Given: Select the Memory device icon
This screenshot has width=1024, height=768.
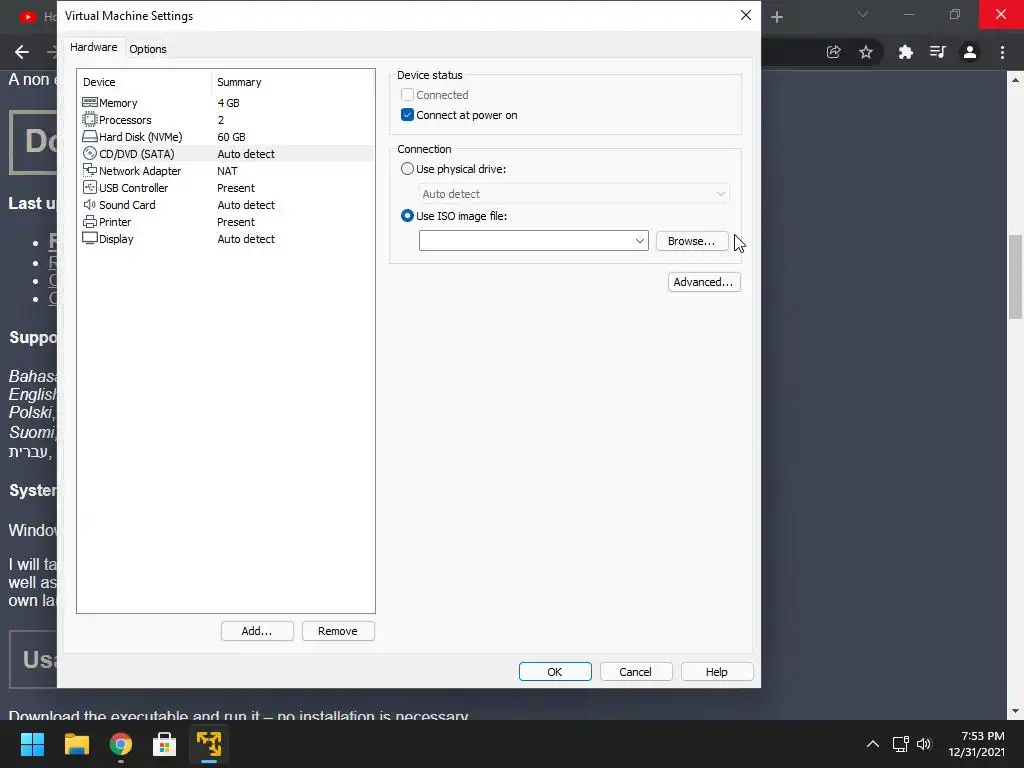Looking at the screenshot, I should [90, 103].
